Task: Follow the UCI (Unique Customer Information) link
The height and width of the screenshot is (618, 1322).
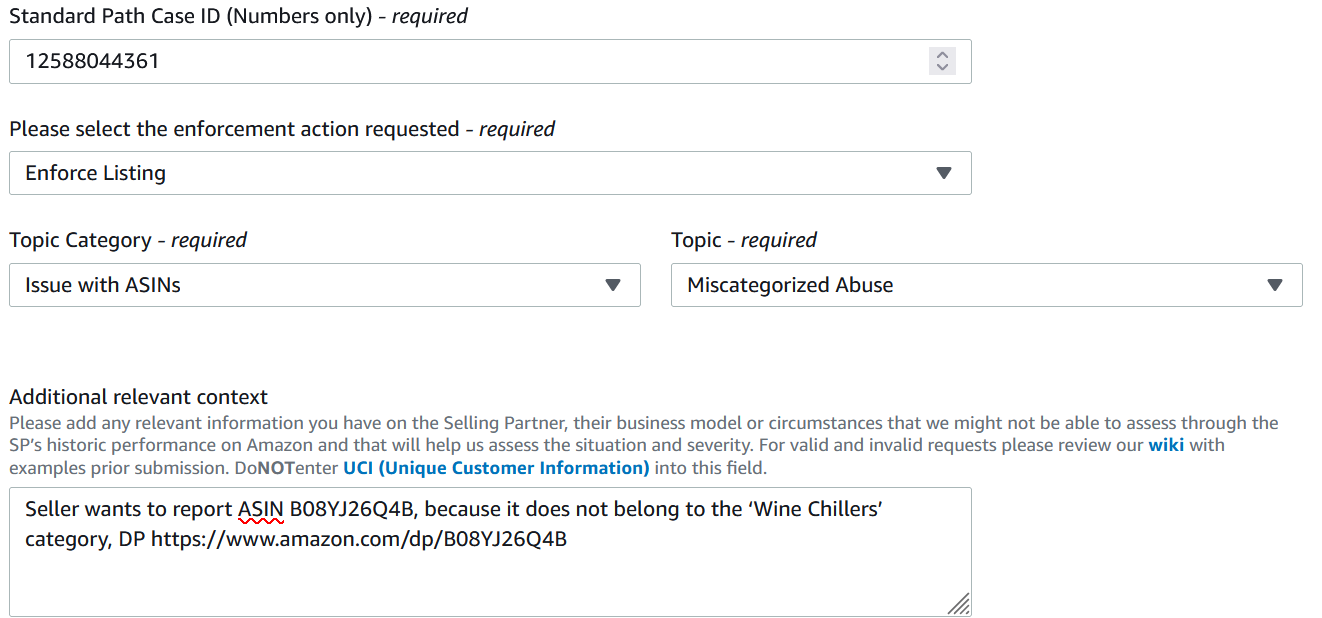Action: click(496, 468)
